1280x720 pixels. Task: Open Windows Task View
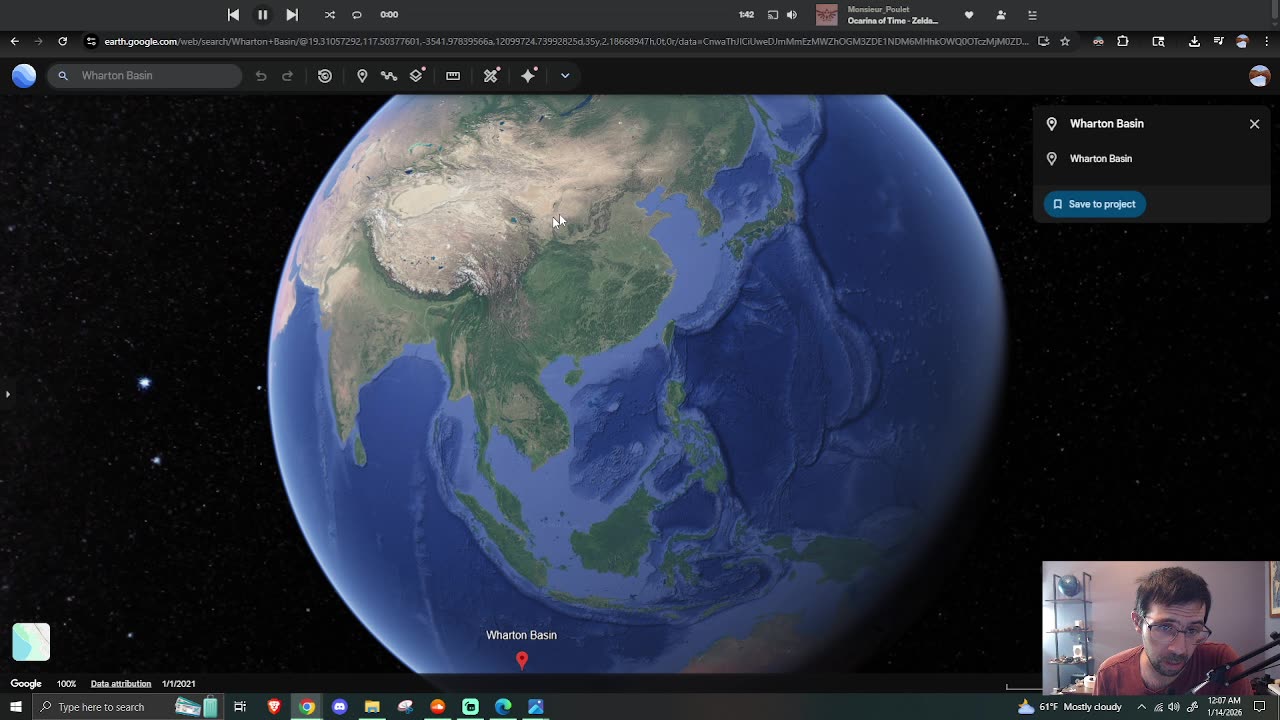(x=240, y=707)
